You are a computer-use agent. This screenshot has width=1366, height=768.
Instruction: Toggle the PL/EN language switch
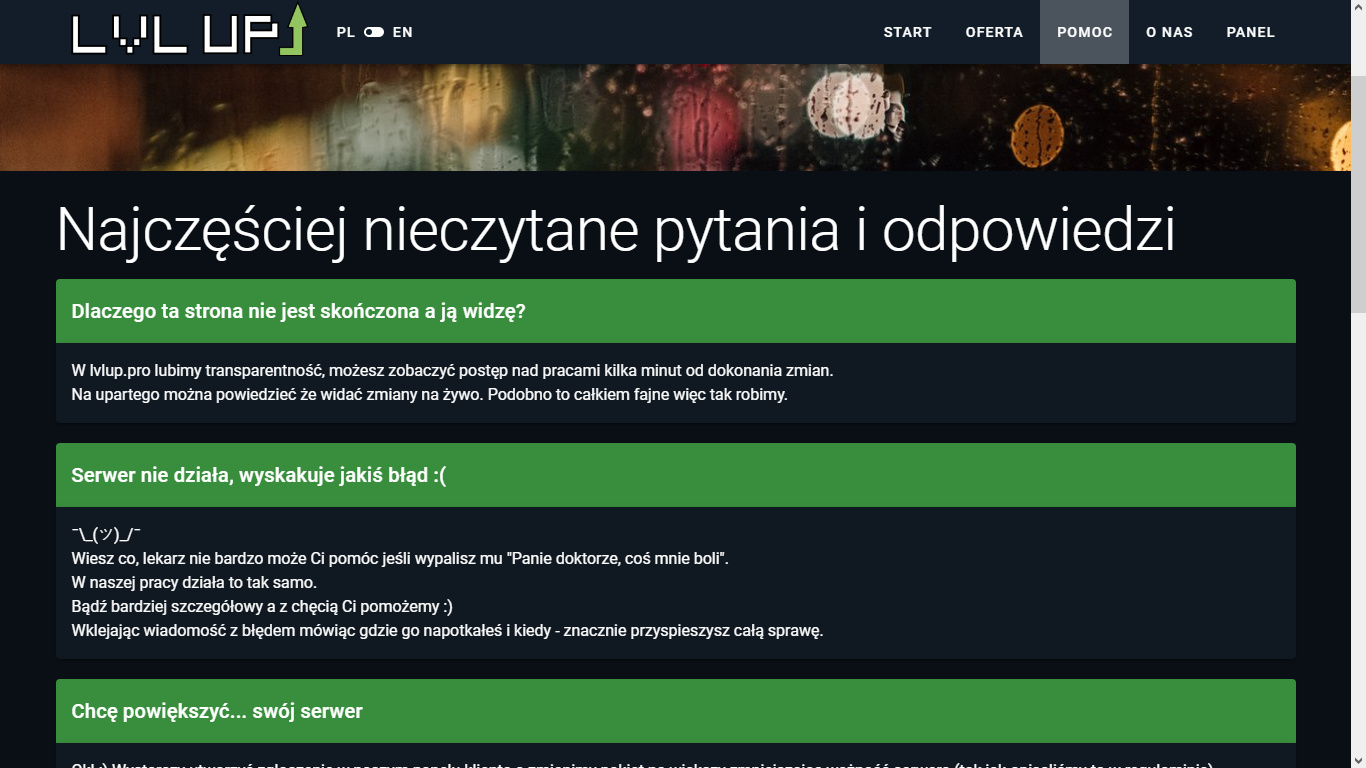click(x=374, y=32)
